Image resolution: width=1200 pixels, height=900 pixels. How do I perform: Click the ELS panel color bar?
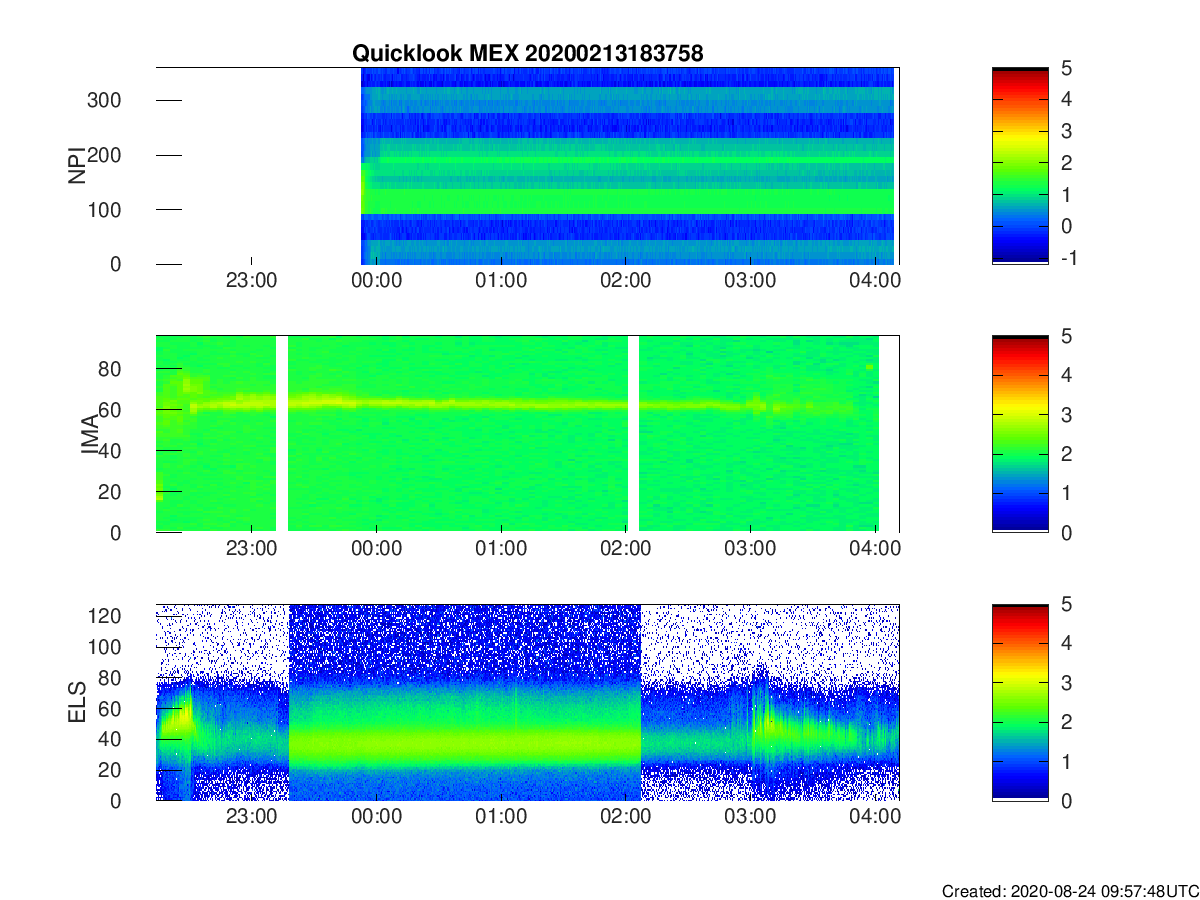[1020, 702]
